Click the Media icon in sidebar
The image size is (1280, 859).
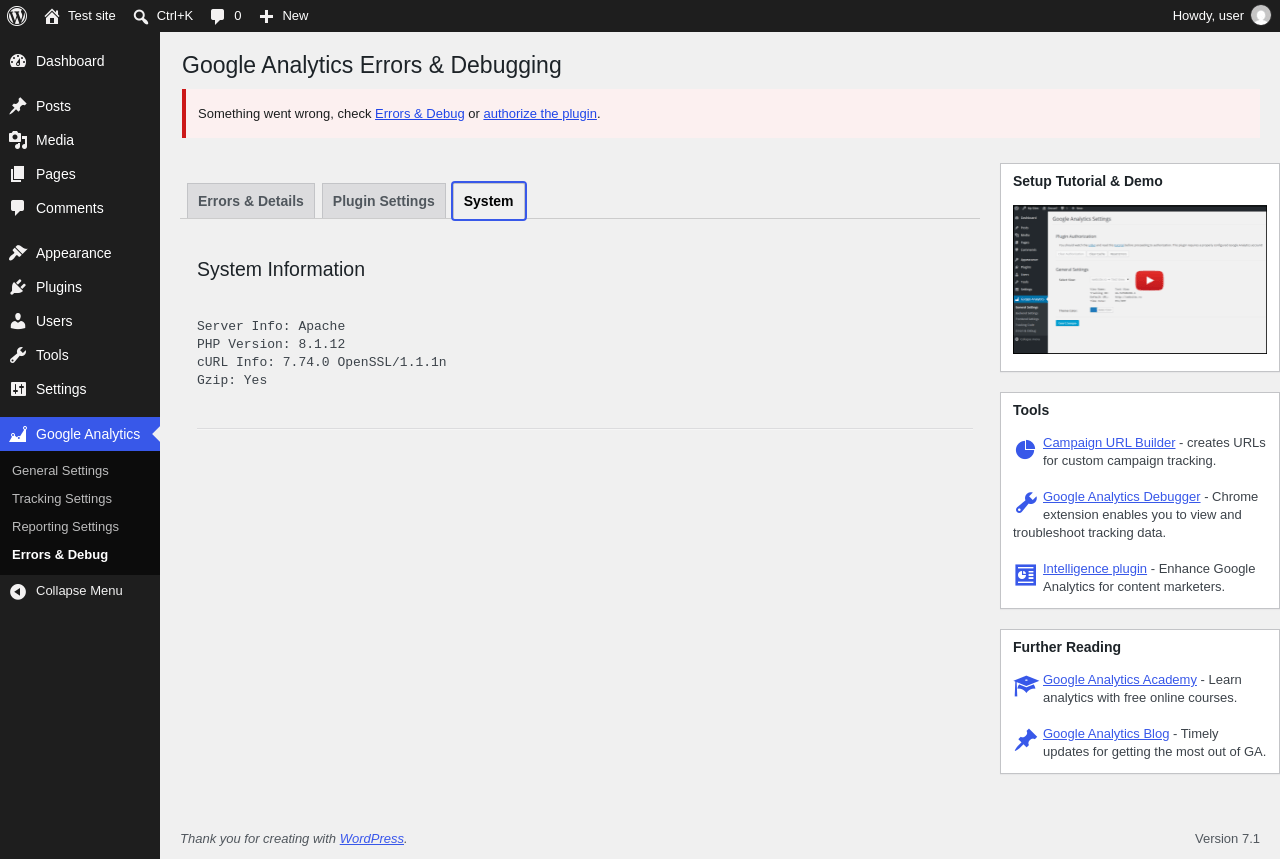coord(18,140)
